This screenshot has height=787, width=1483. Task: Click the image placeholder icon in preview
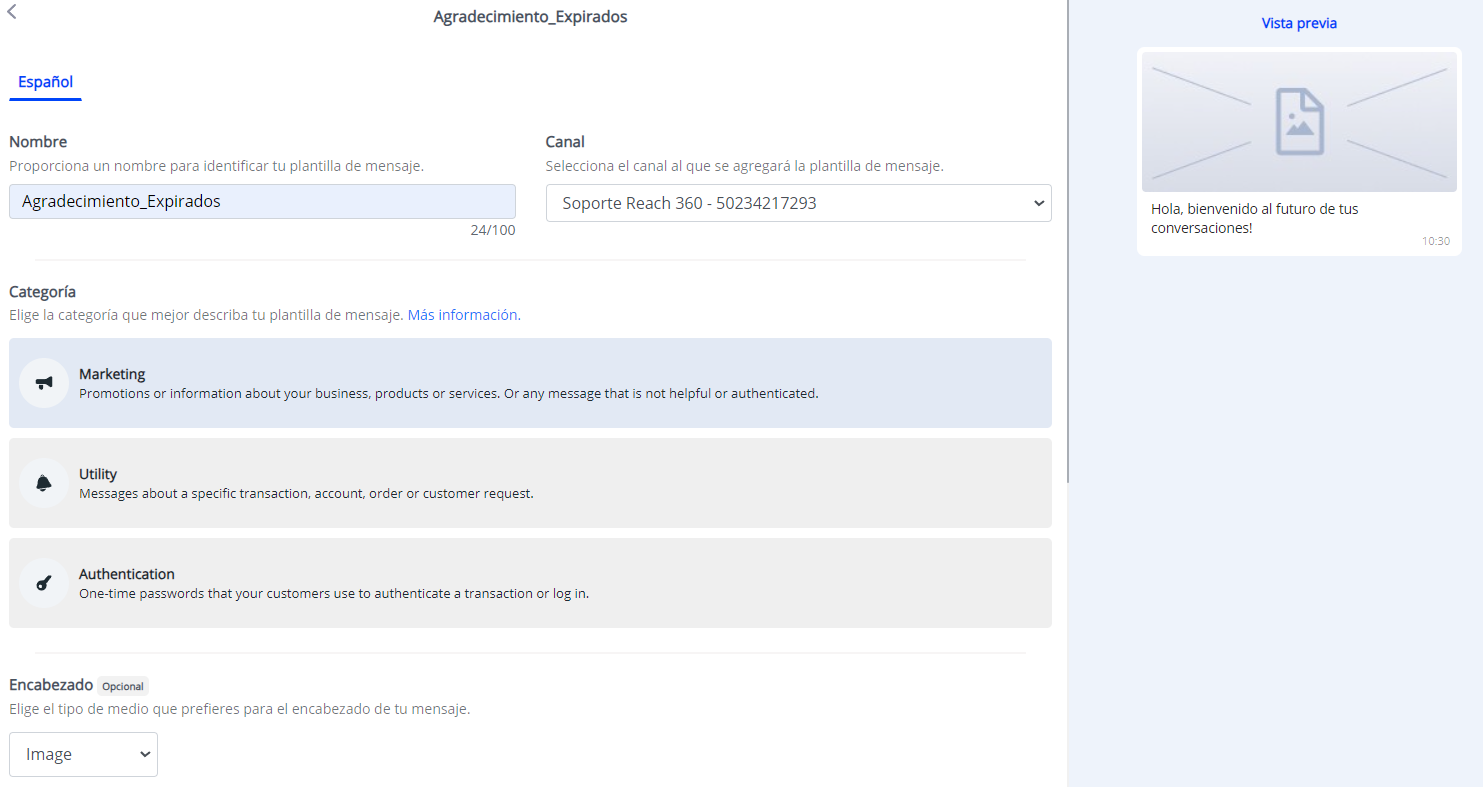tap(1299, 122)
